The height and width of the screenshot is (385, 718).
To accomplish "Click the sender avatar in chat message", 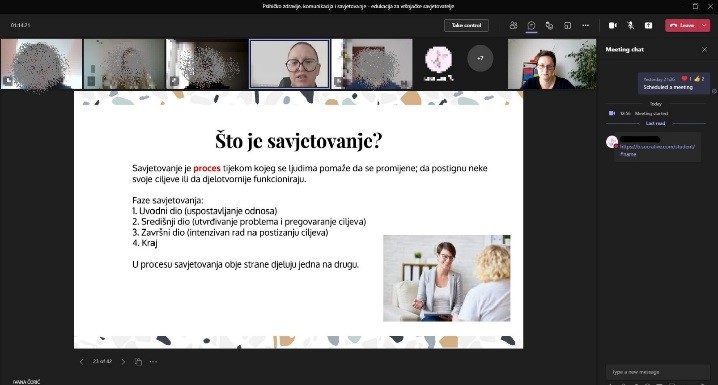I will click(612, 142).
